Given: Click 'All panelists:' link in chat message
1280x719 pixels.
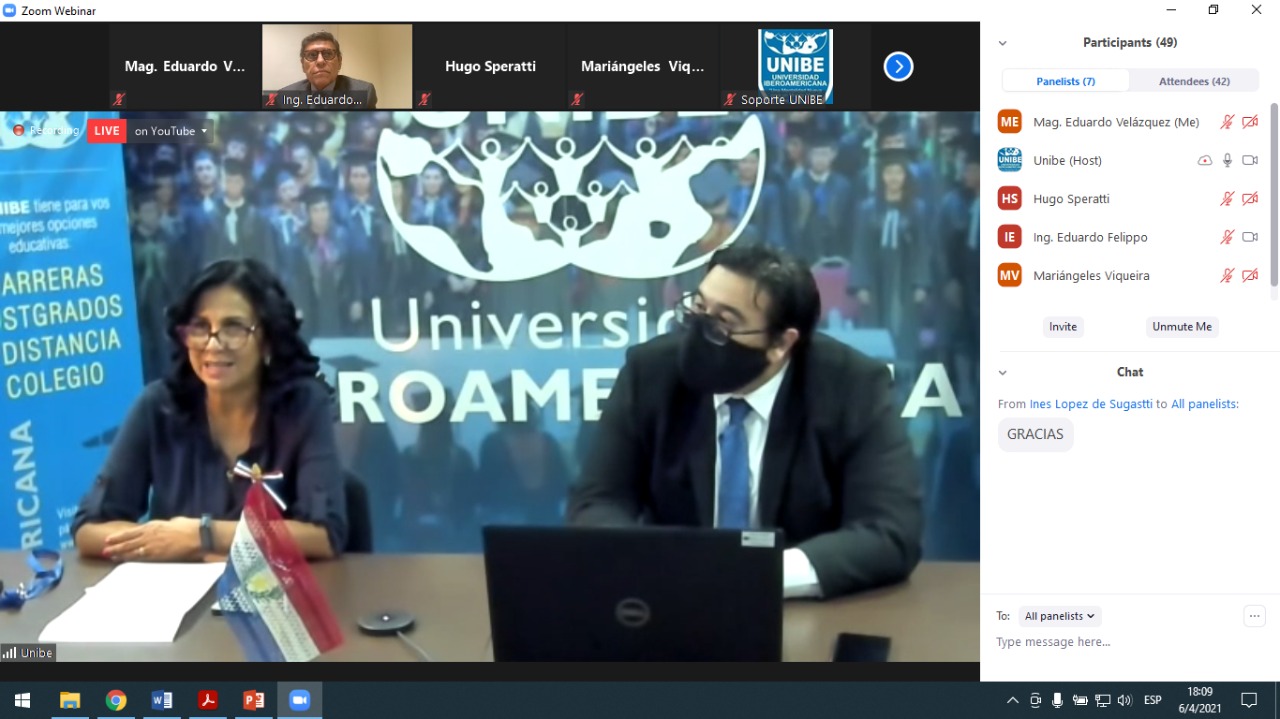Looking at the screenshot, I should (1205, 404).
